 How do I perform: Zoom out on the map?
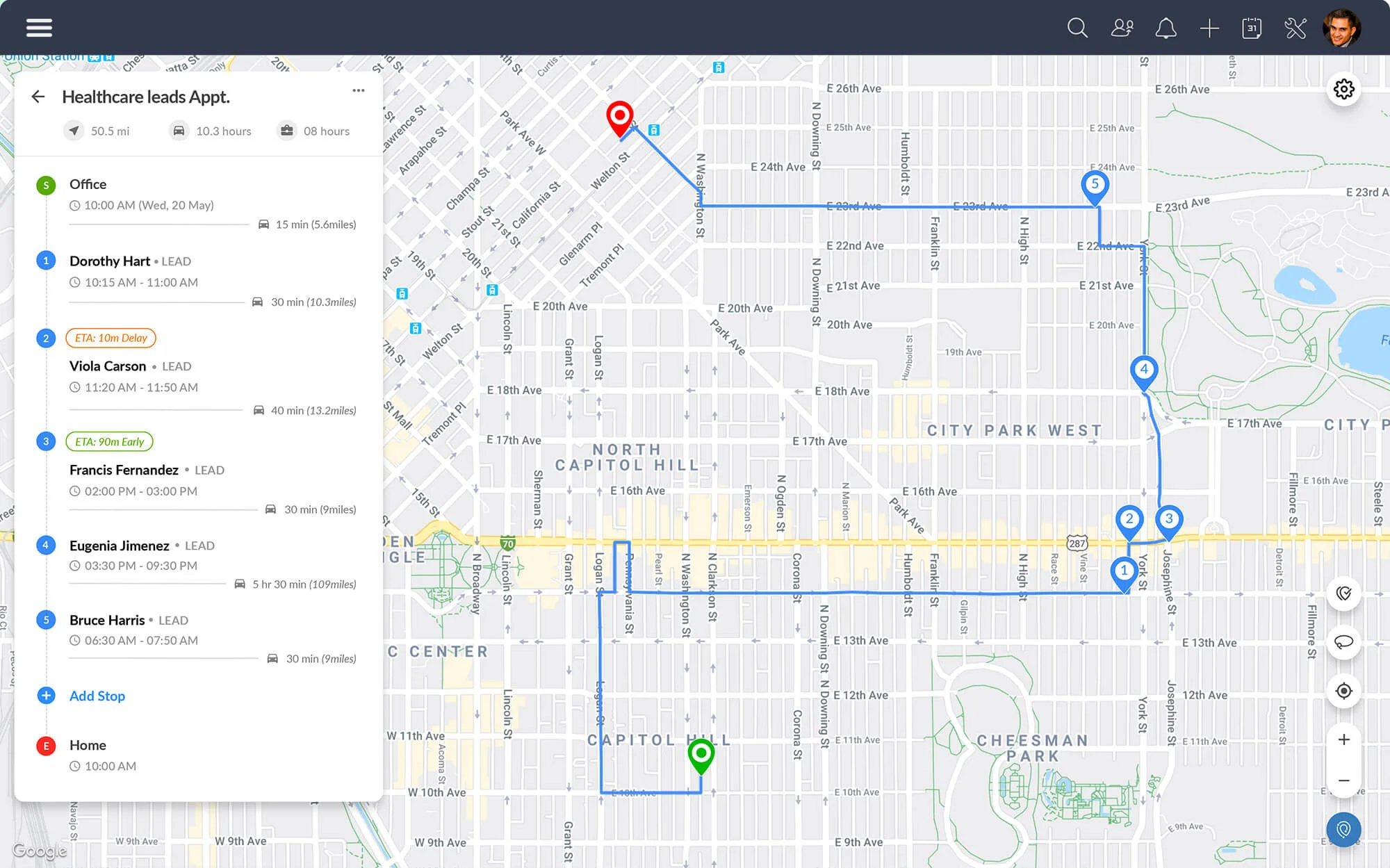[x=1344, y=780]
